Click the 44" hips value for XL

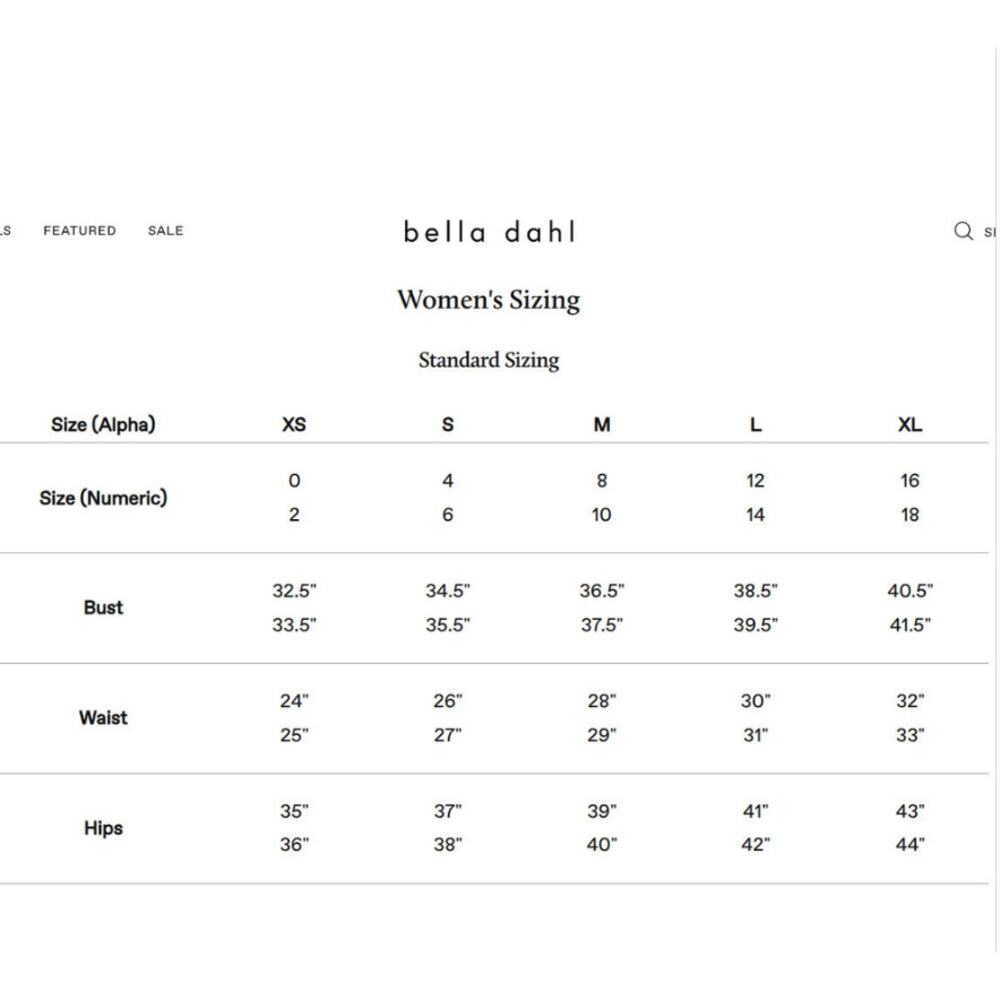click(910, 845)
